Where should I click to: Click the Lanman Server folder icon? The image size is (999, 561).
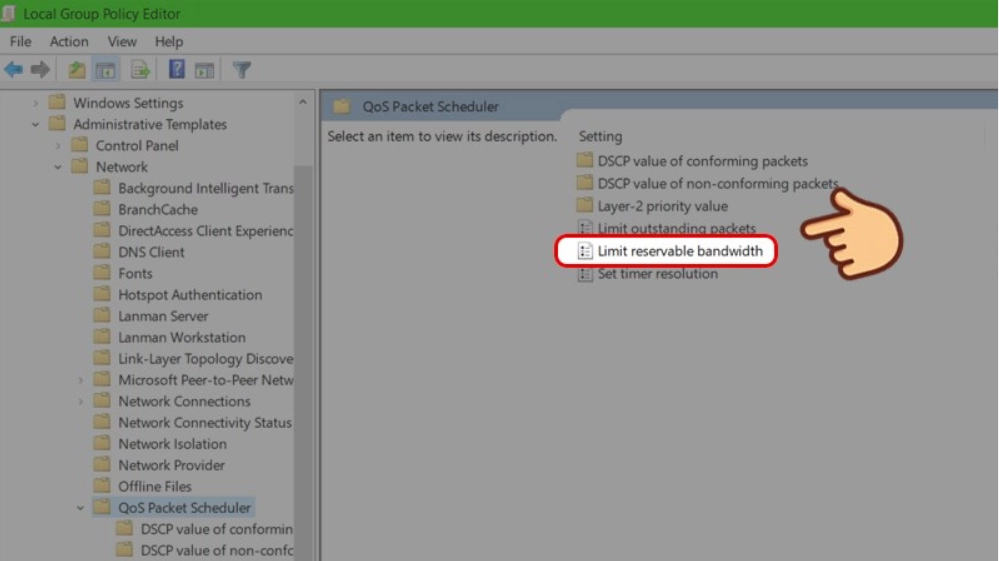point(102,315)
